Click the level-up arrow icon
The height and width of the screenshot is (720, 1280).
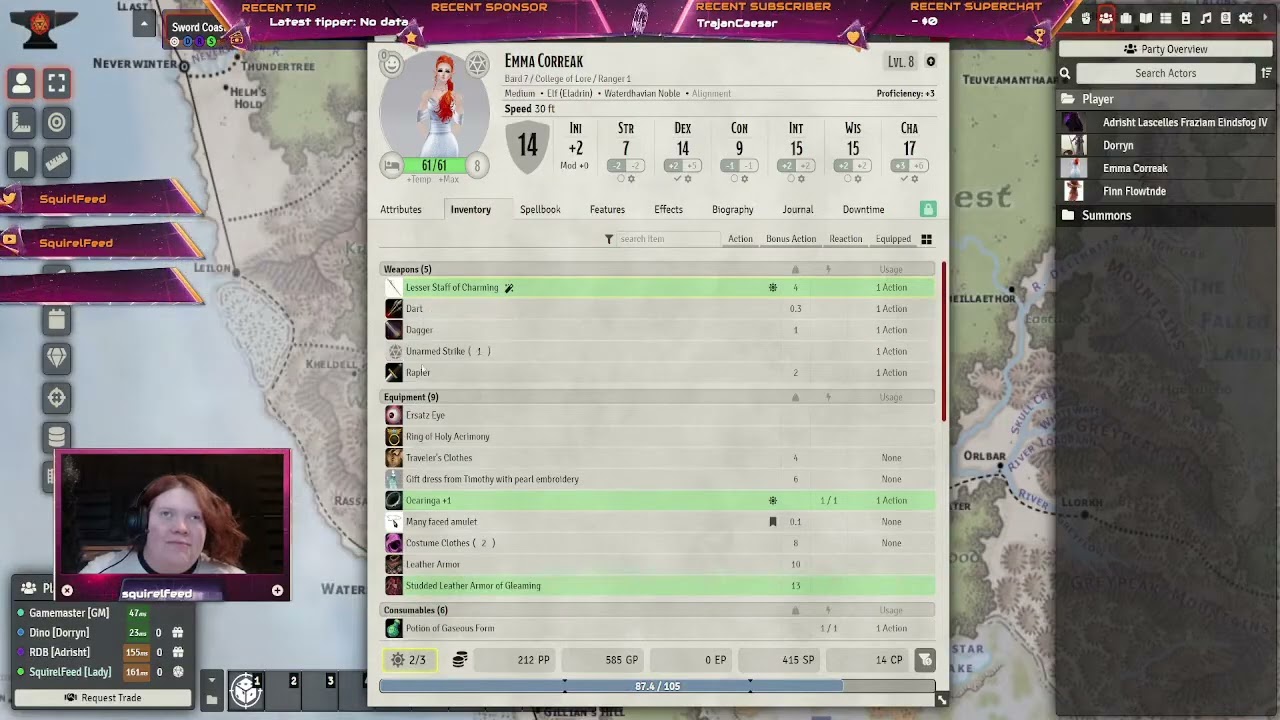930,62
